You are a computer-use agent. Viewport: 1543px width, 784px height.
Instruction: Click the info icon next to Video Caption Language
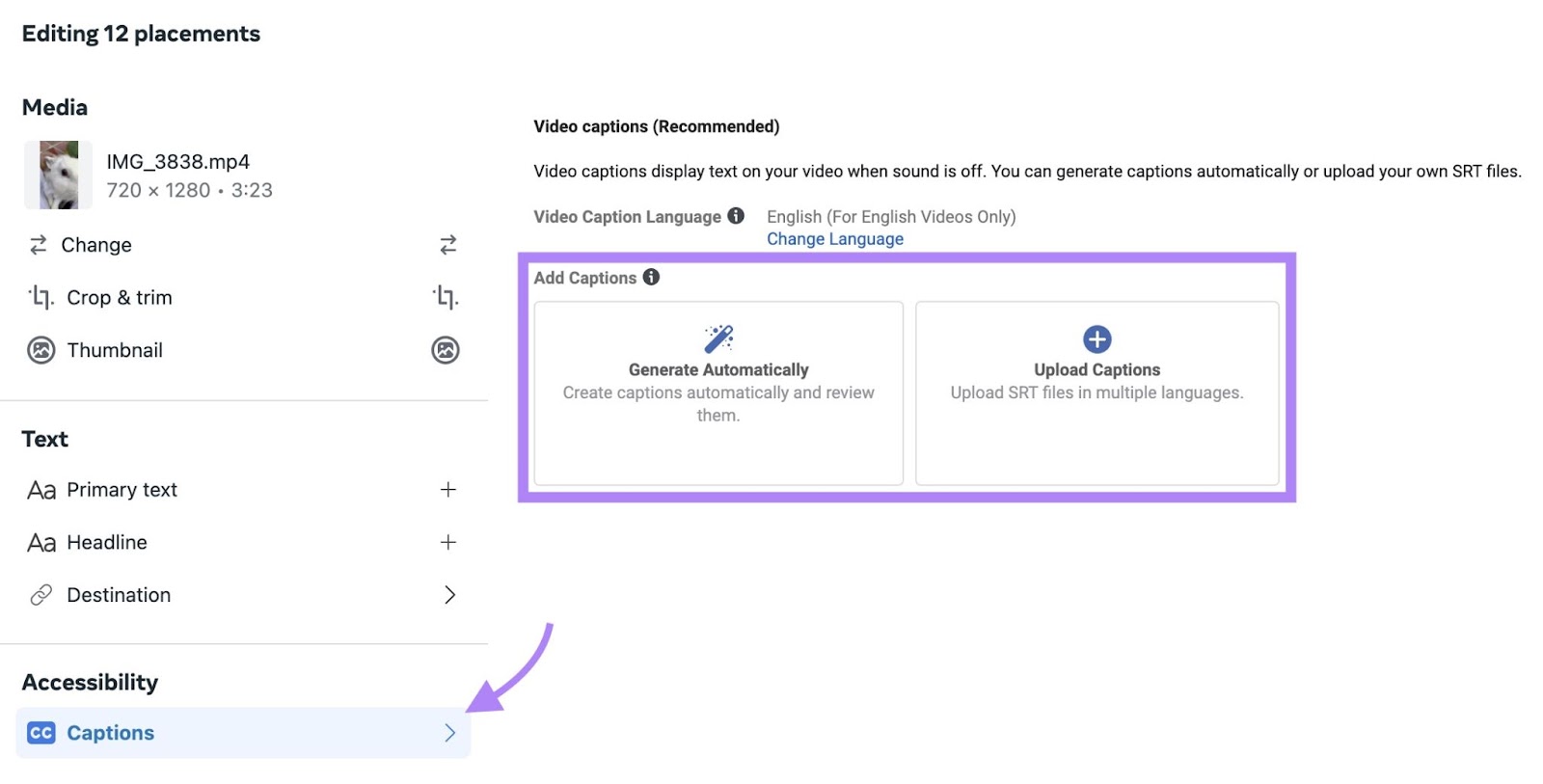click(x=735, y=216)
